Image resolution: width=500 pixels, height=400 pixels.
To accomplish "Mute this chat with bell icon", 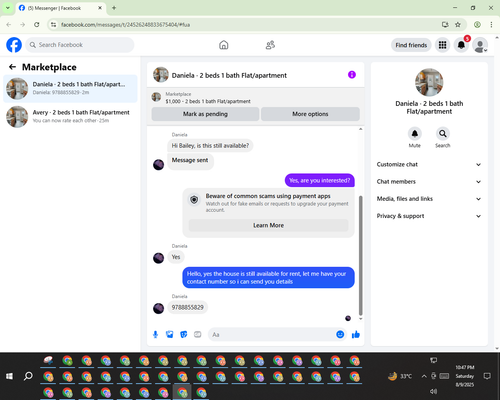I will pos(415,134).
